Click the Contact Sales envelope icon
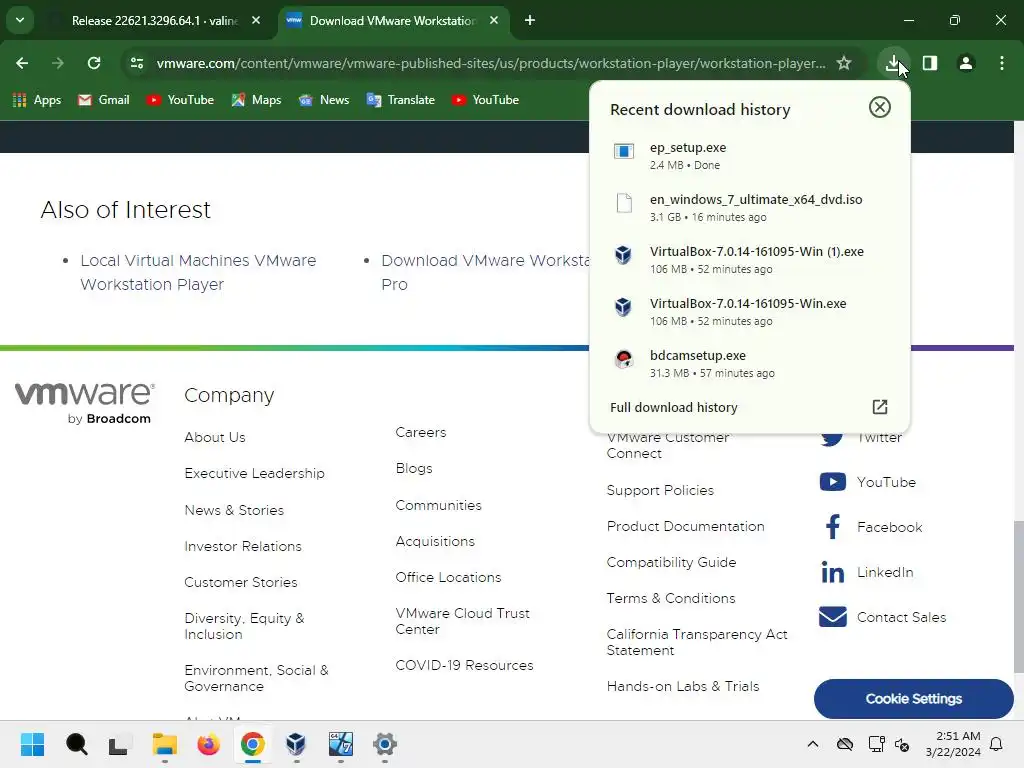The width and height of the screenshot is (1024, 768). (x=833, y=616)
